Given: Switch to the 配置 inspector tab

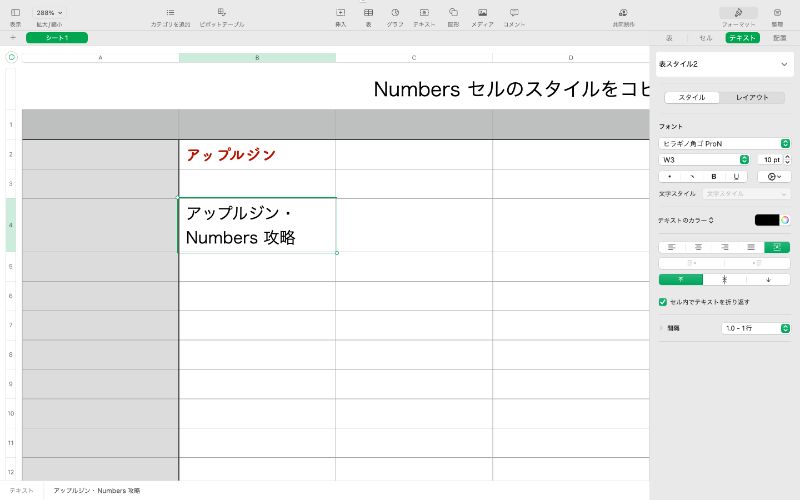Looking at the screenshot, I should click(x=780, y=38).
